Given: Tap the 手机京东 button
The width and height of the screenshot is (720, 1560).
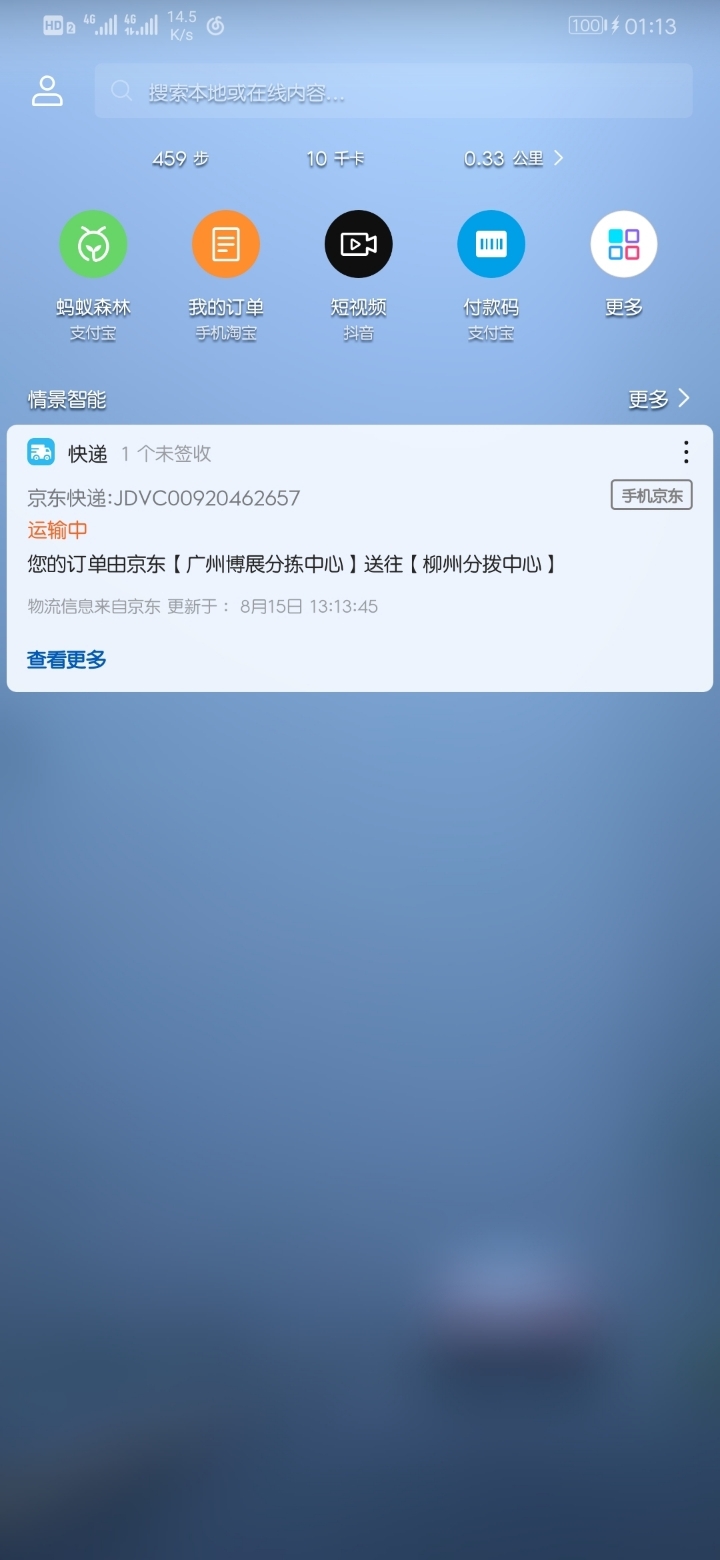Looking at the screenshot, I should 652,495.
